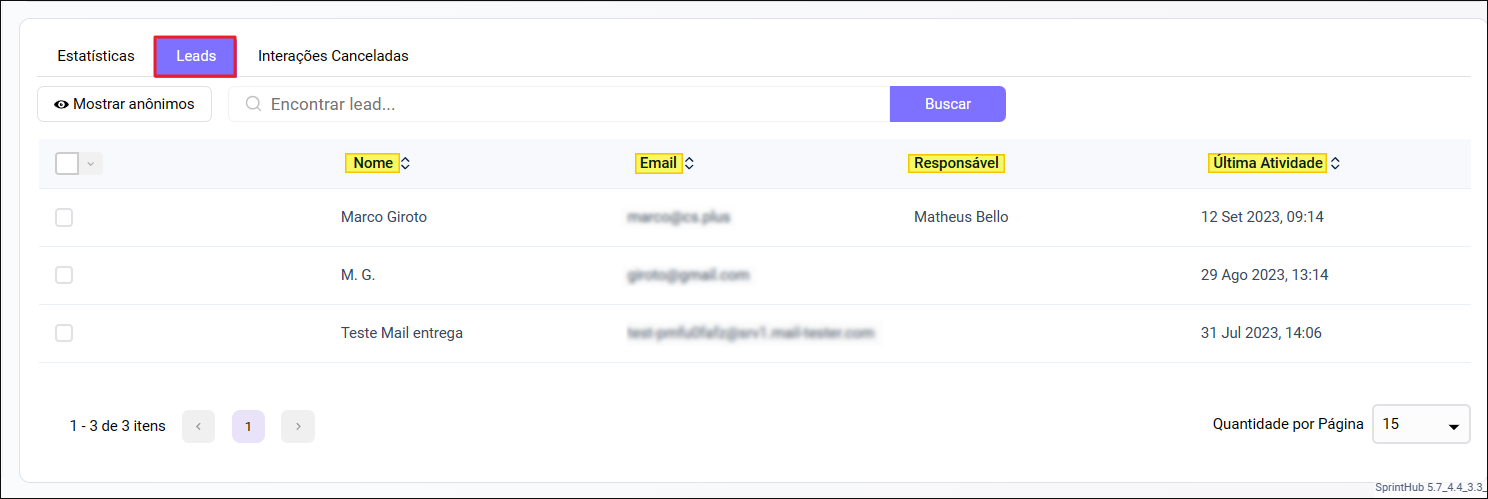1488x499 pixels.
Task: Tick the checkbox for lead M. G.
Action: coord(64,275)
